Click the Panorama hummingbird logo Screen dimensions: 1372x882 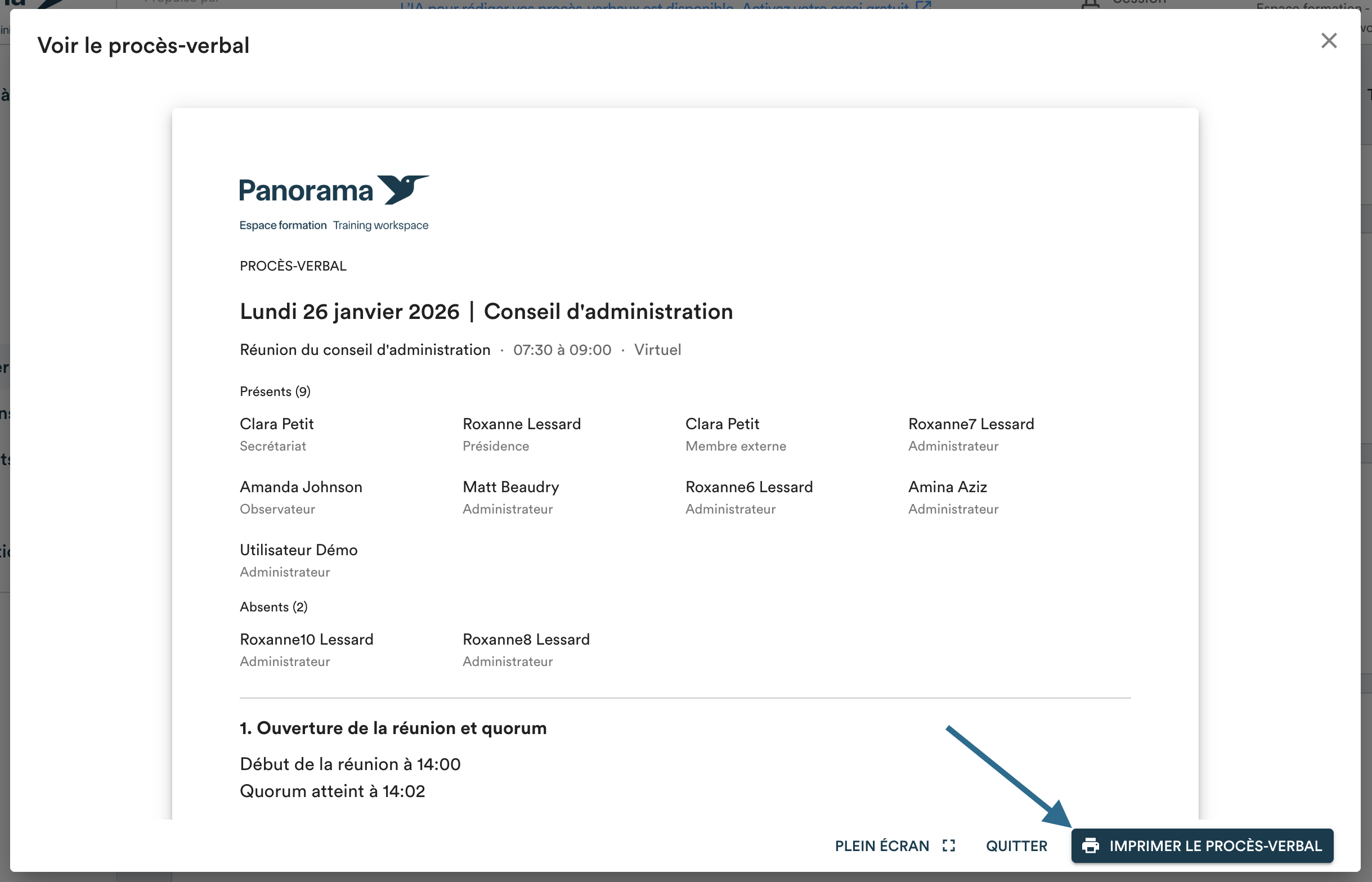[x=405, y=189]
